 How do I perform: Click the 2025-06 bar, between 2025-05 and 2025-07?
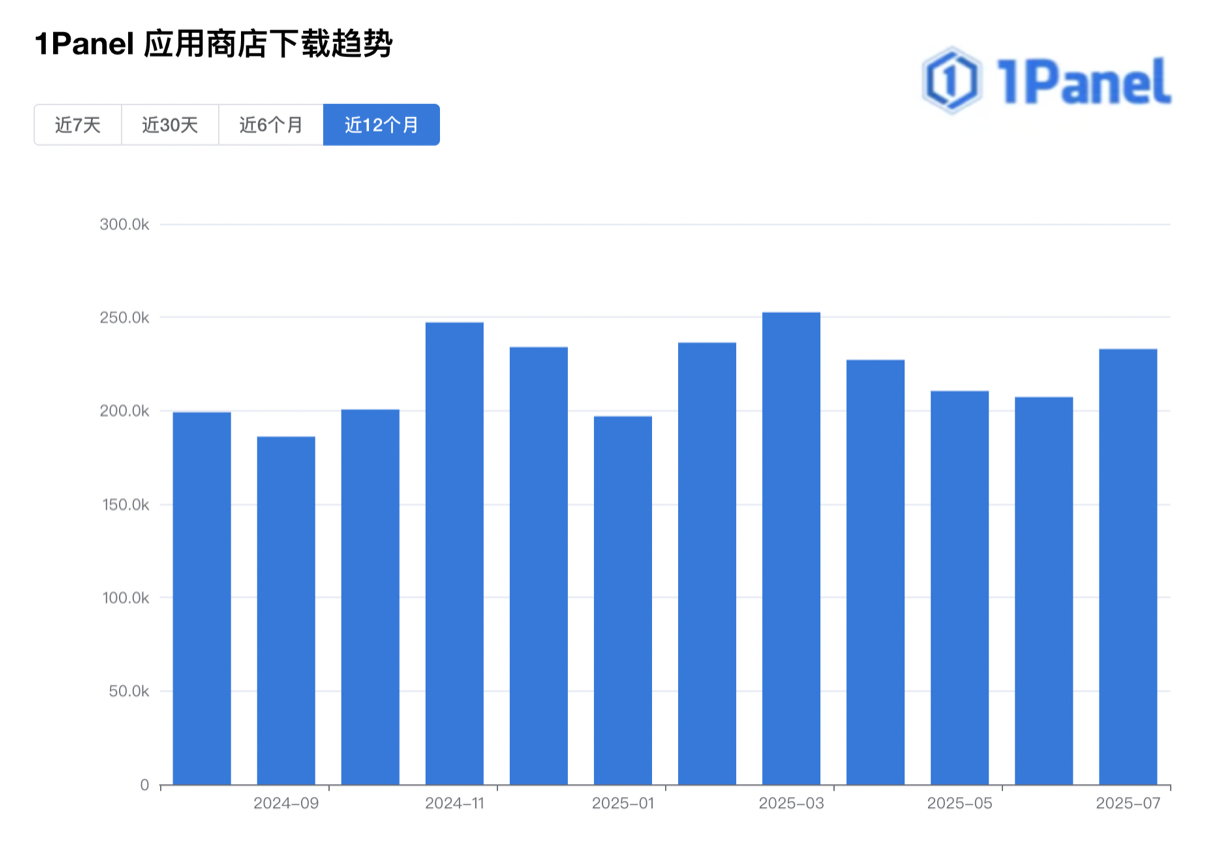tap(1044, 591)
